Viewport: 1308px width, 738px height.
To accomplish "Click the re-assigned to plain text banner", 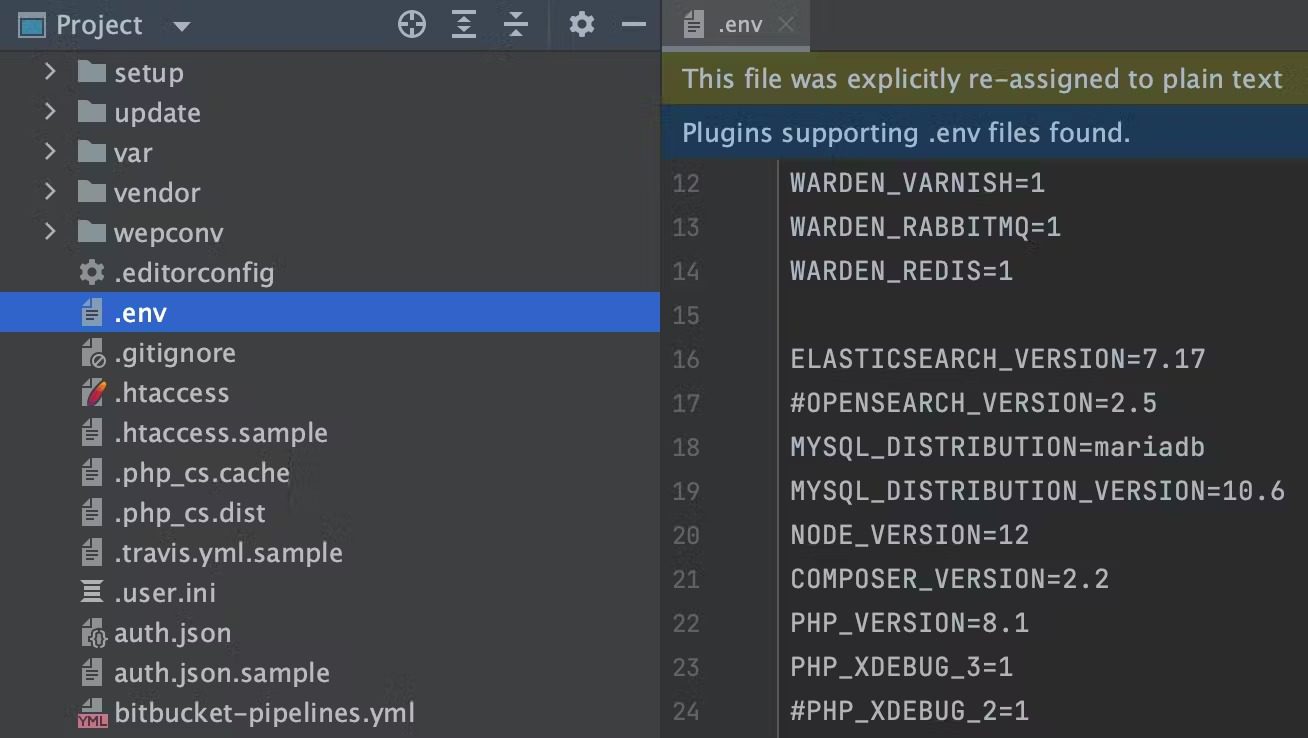I will pyautogui.click(x=984, y=79).
